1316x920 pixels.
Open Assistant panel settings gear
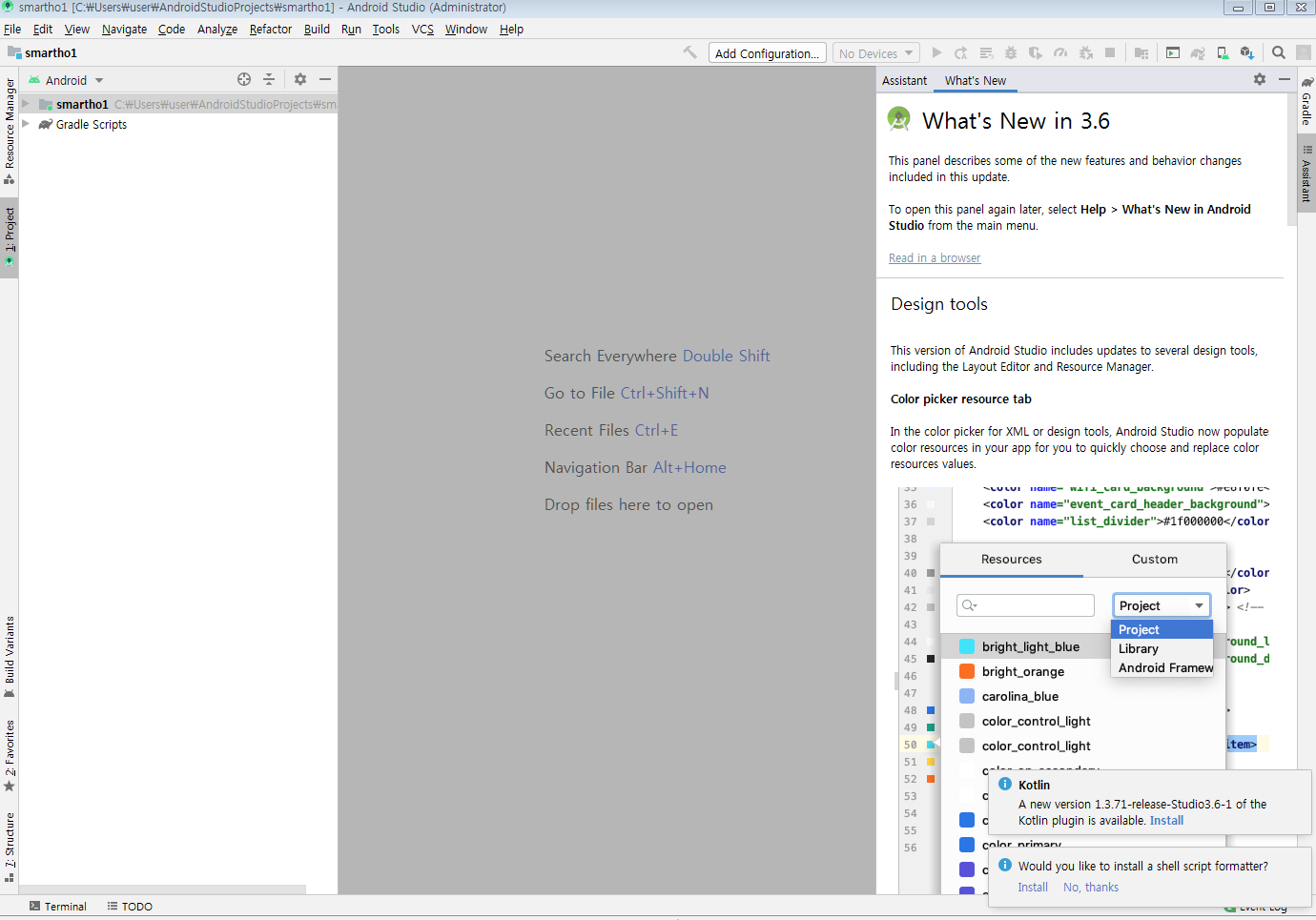tap(1260, 79)
